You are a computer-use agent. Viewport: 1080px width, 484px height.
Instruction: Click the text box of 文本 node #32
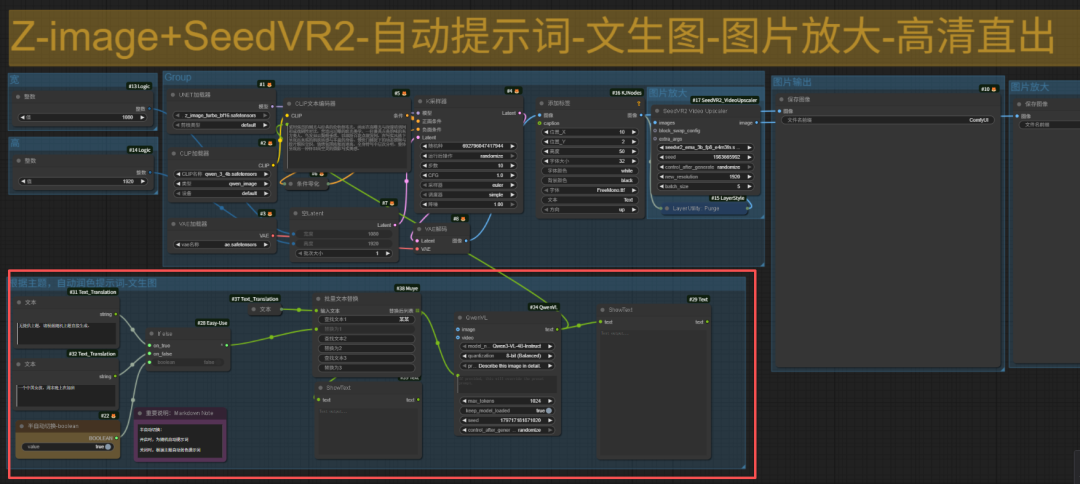pos(67,395)
